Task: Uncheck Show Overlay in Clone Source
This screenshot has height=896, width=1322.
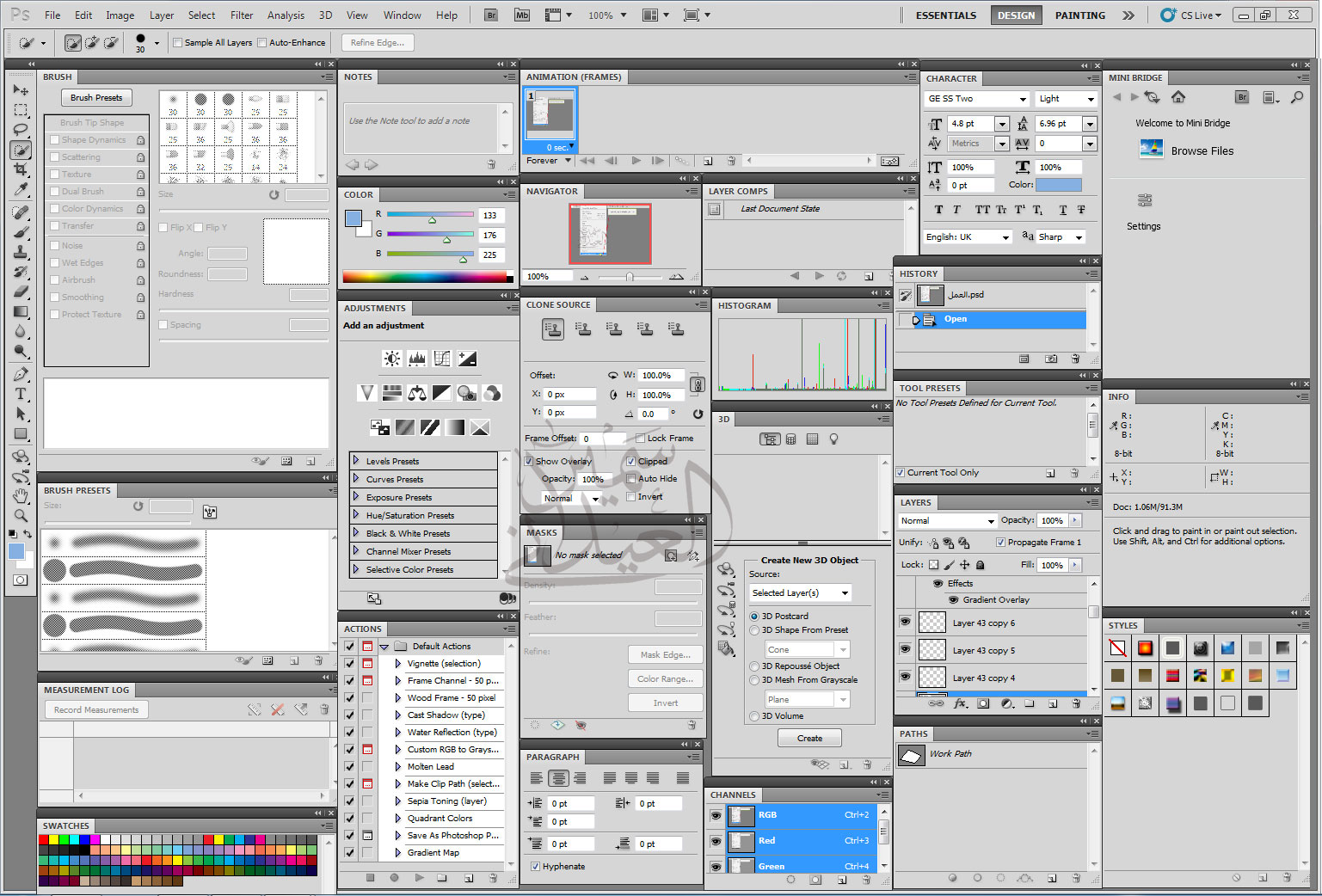Action: tap(530, 462)
